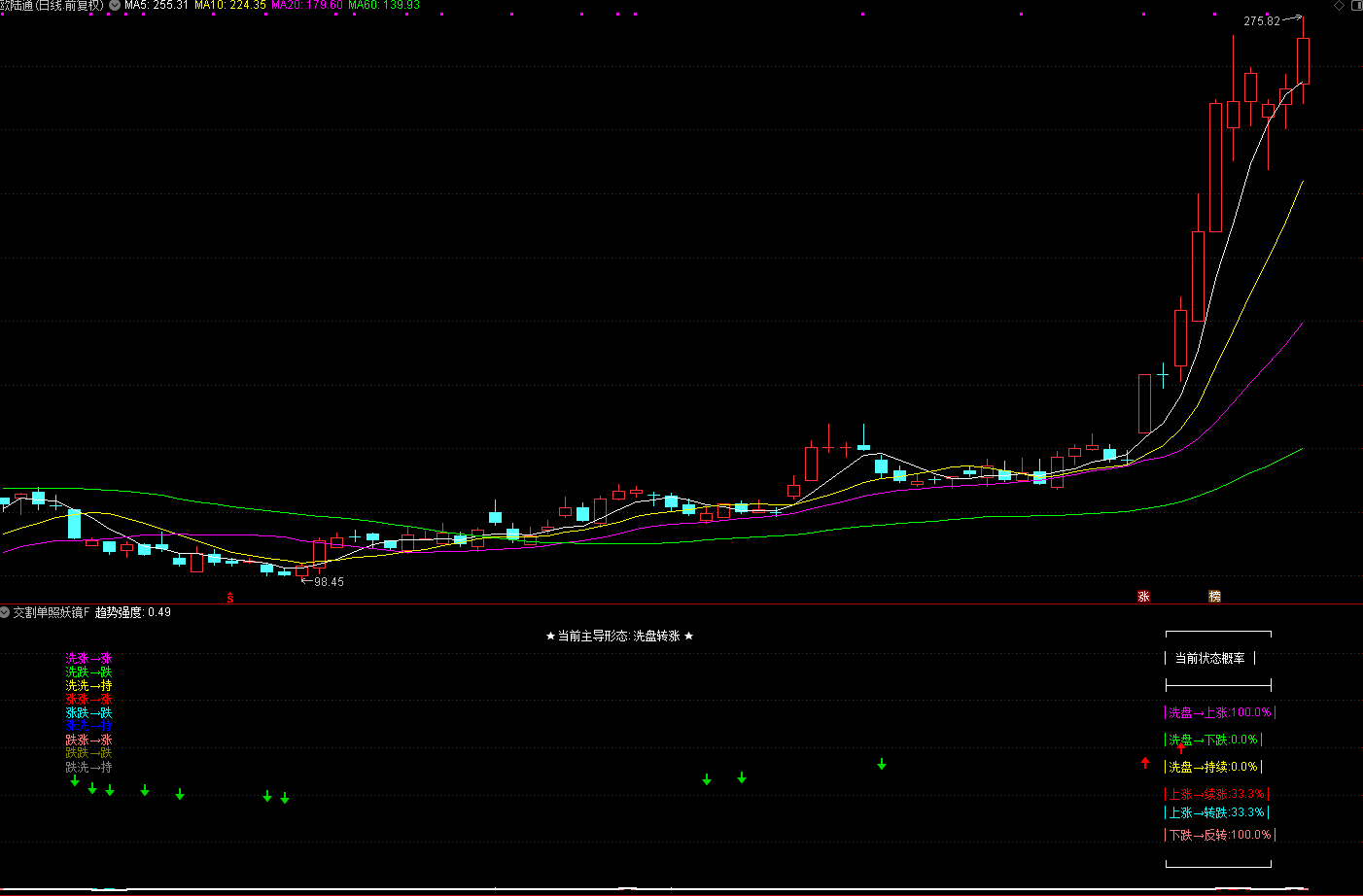Click the 洗盘→上涨:100.0% probability

click(1219, 712)
